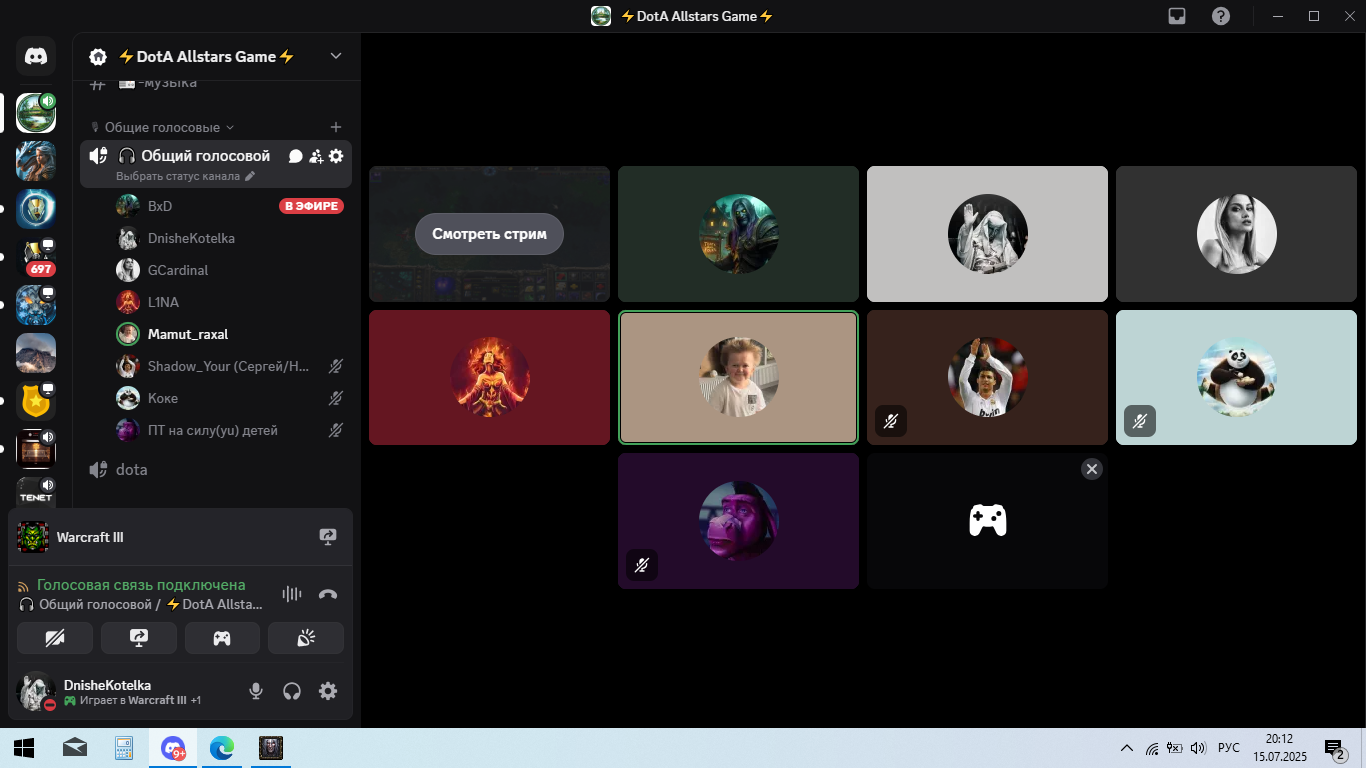Start an activity with controller button
The height and width of the screenshot is (768, 1366).
click(x=222, y=638)
